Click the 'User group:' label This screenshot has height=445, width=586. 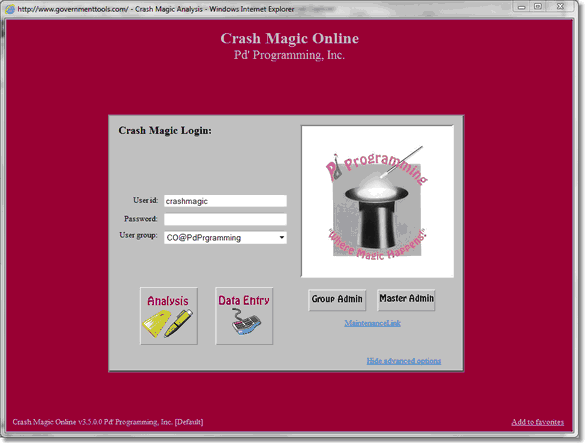pyautogui.click(x=138, y=235)
